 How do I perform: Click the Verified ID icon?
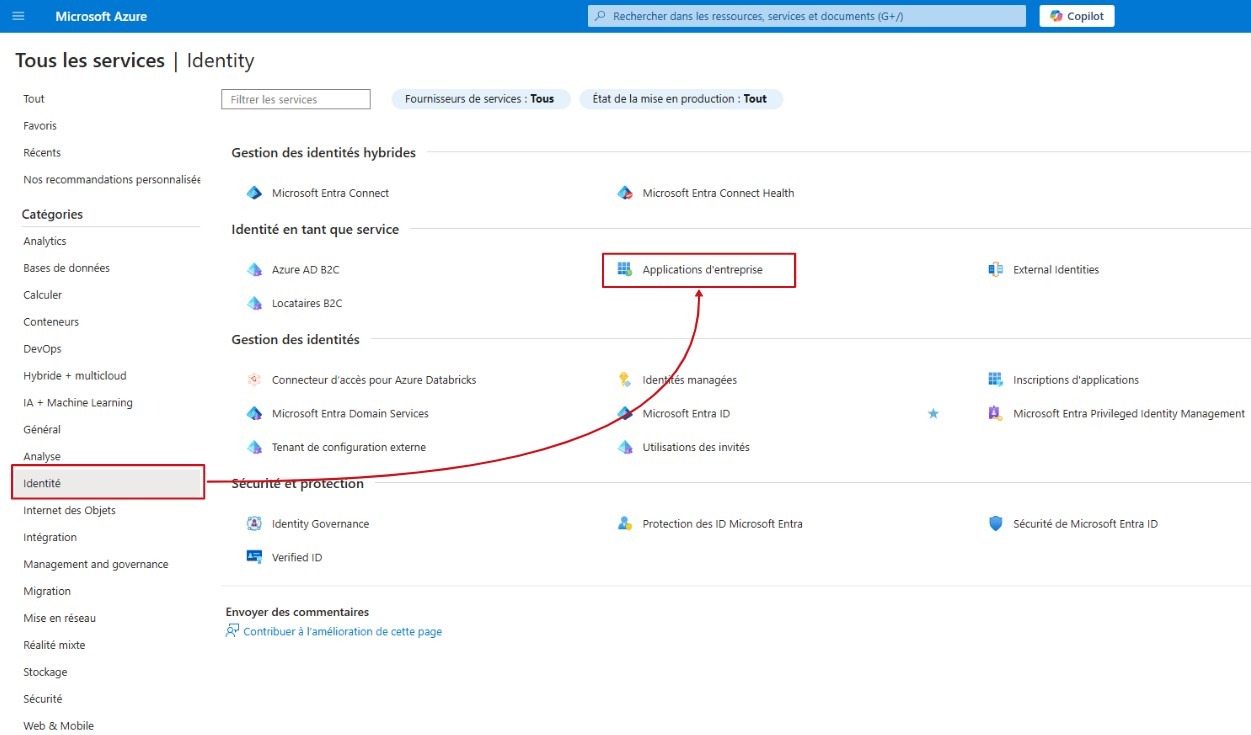point(254,558)
